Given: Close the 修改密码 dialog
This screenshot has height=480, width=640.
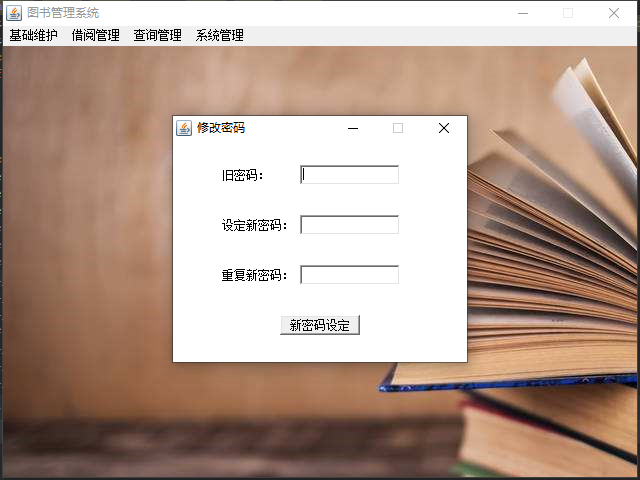Looking at the screenshot, I should pyautogui.click(x=444, y=128).
